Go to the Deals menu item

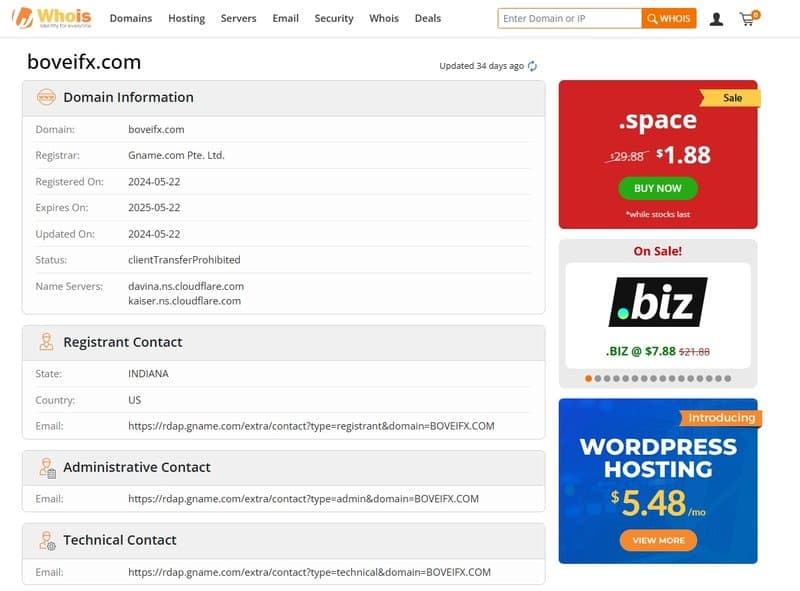pos(427,18)
